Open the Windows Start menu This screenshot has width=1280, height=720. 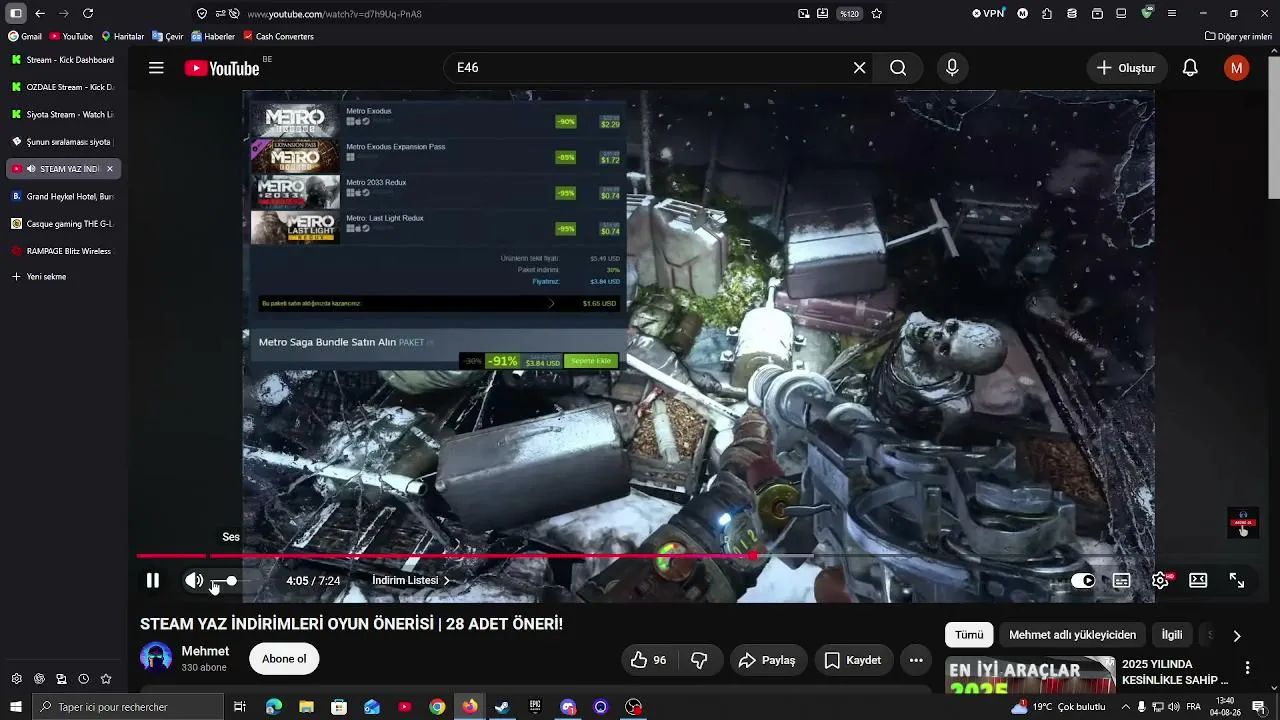(x=15, y=707)
